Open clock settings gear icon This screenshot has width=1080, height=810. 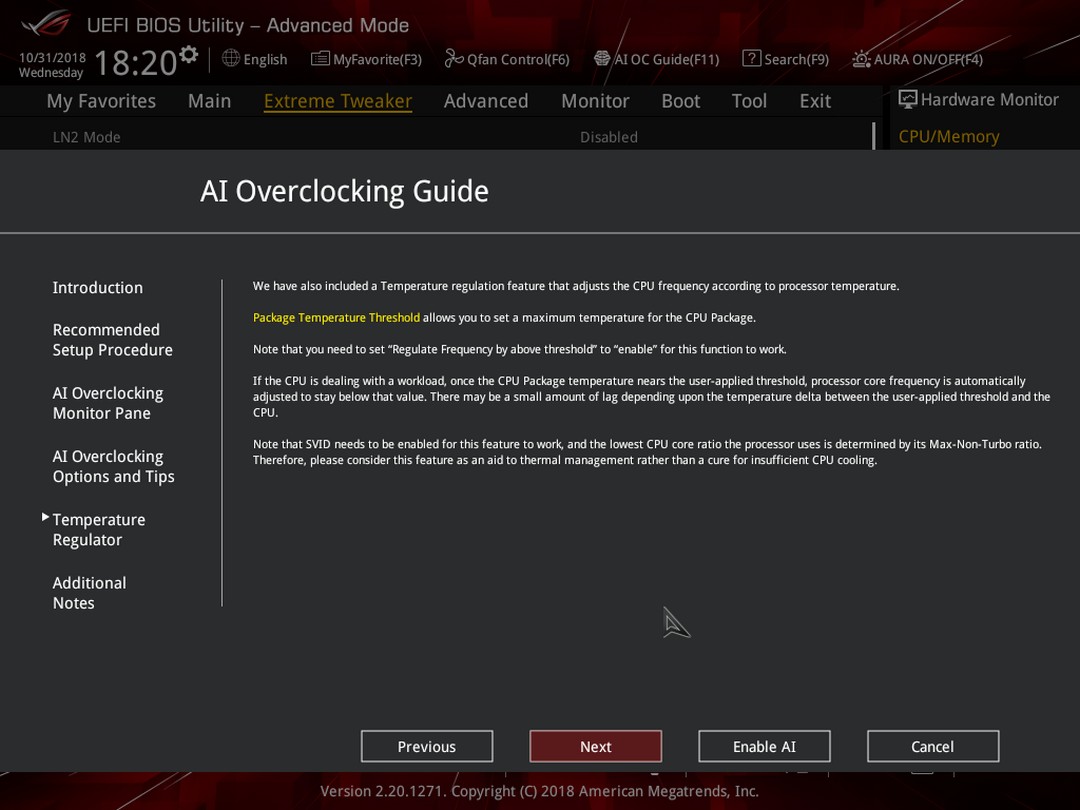coord(189,54)
